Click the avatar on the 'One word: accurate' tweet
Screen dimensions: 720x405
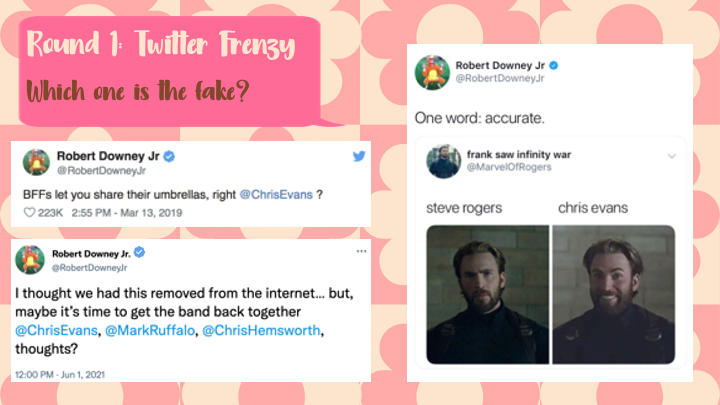[432, 73]
